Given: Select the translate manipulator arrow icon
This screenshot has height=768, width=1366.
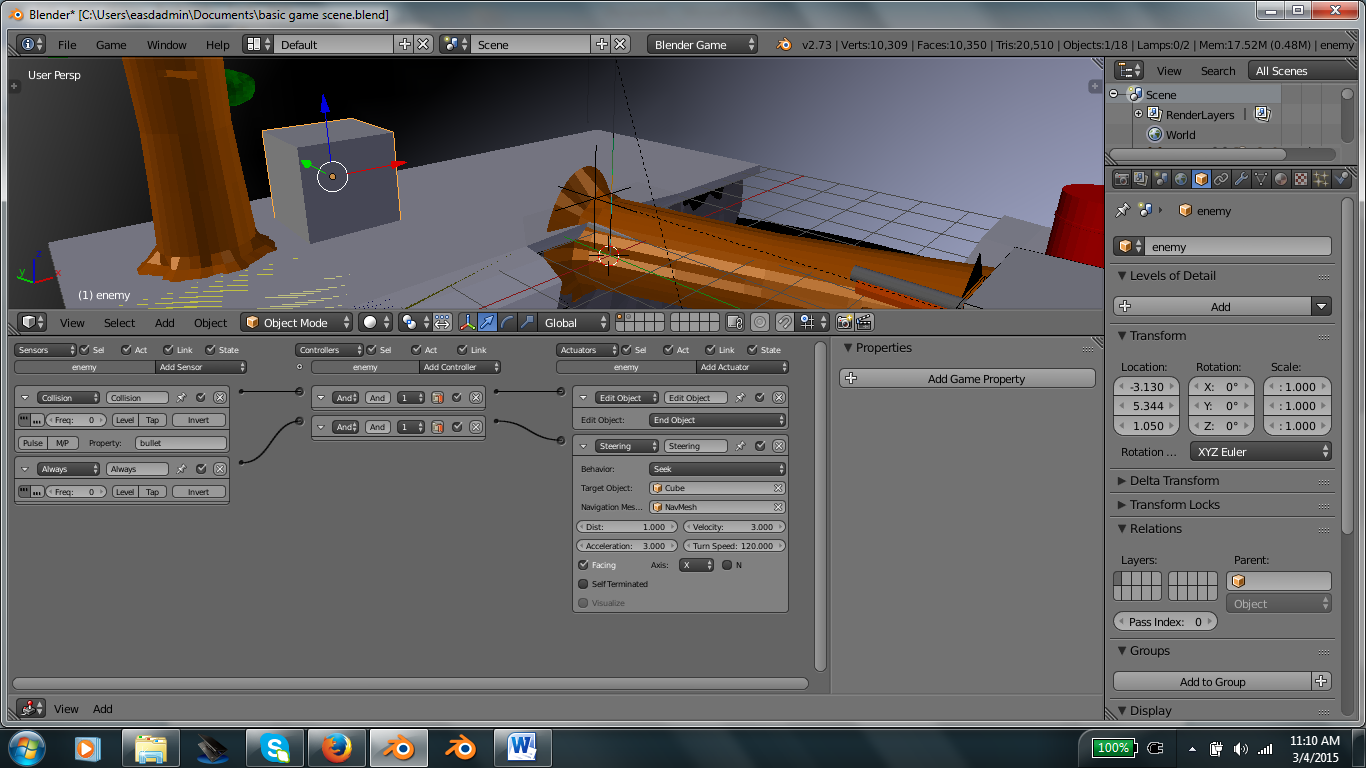Looking at the screenshot, I should (x=487, y=322).
